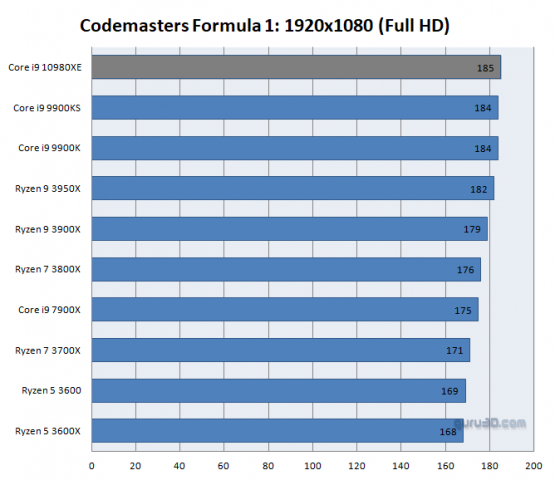Click the axis tick label 60
555x480 pixels.
223,466
